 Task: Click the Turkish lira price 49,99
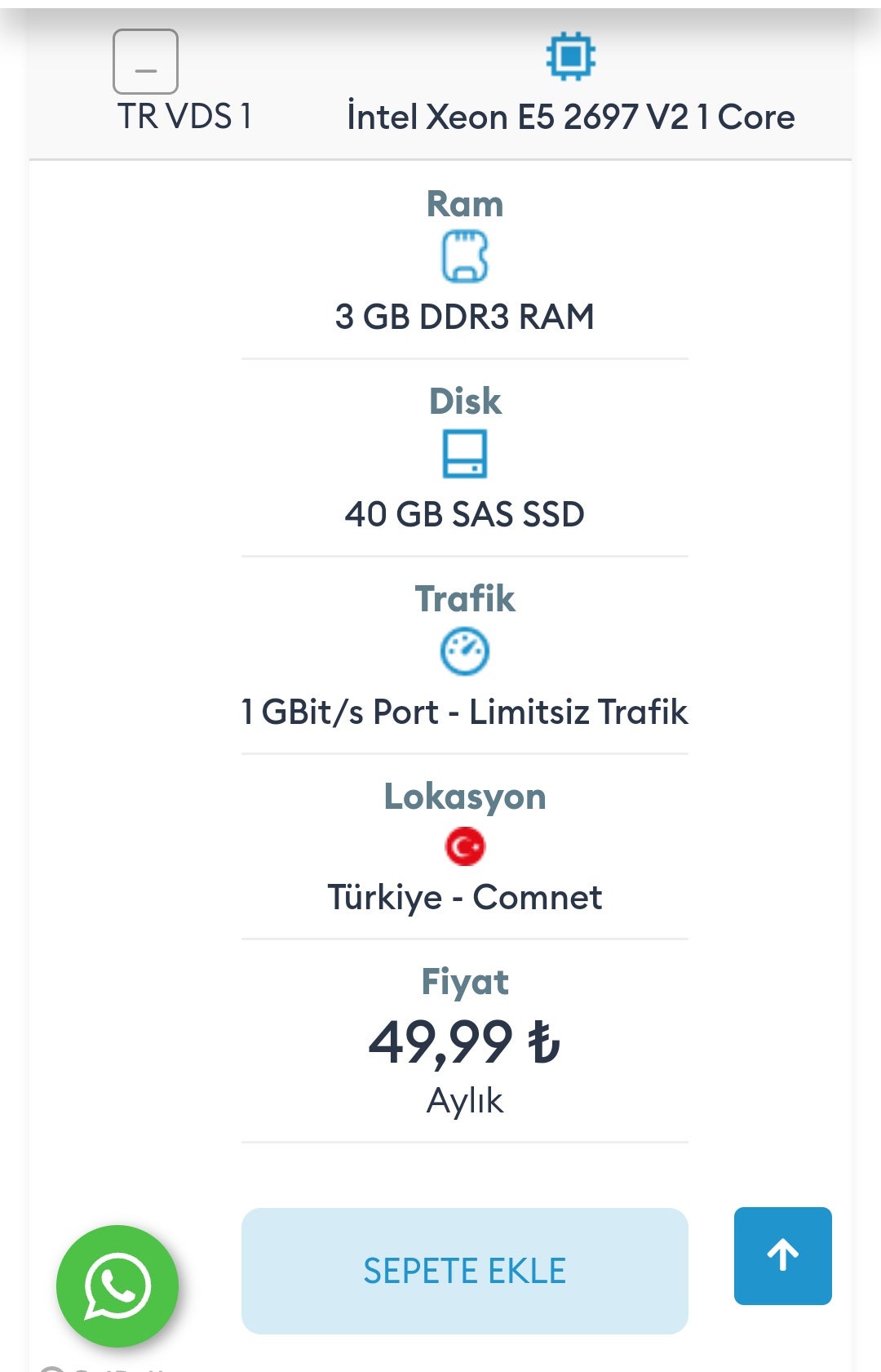[464, 1042]
